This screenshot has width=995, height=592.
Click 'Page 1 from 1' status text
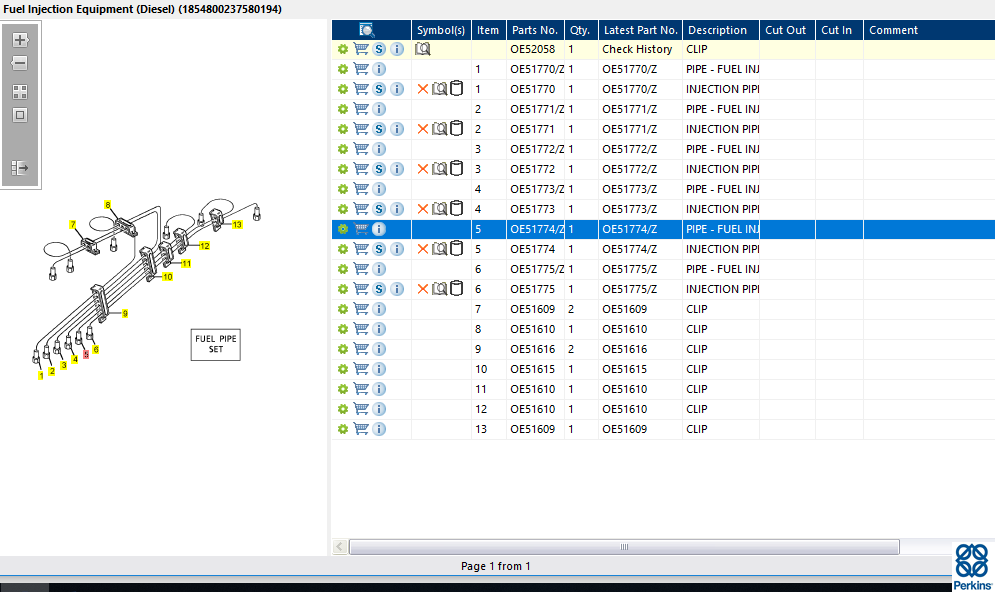tap(496, 566)
